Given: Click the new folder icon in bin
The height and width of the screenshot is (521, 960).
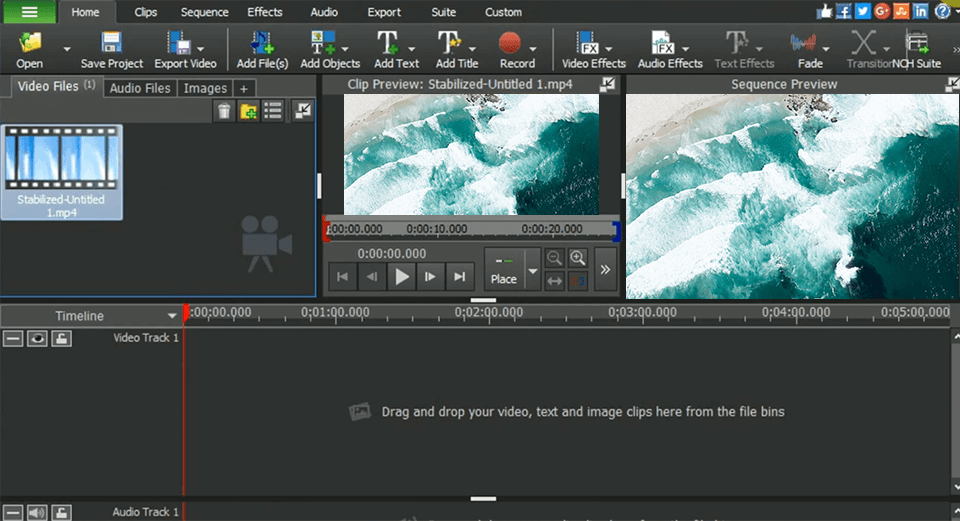Looking at the screenshot, I should (x=248, y=111).
